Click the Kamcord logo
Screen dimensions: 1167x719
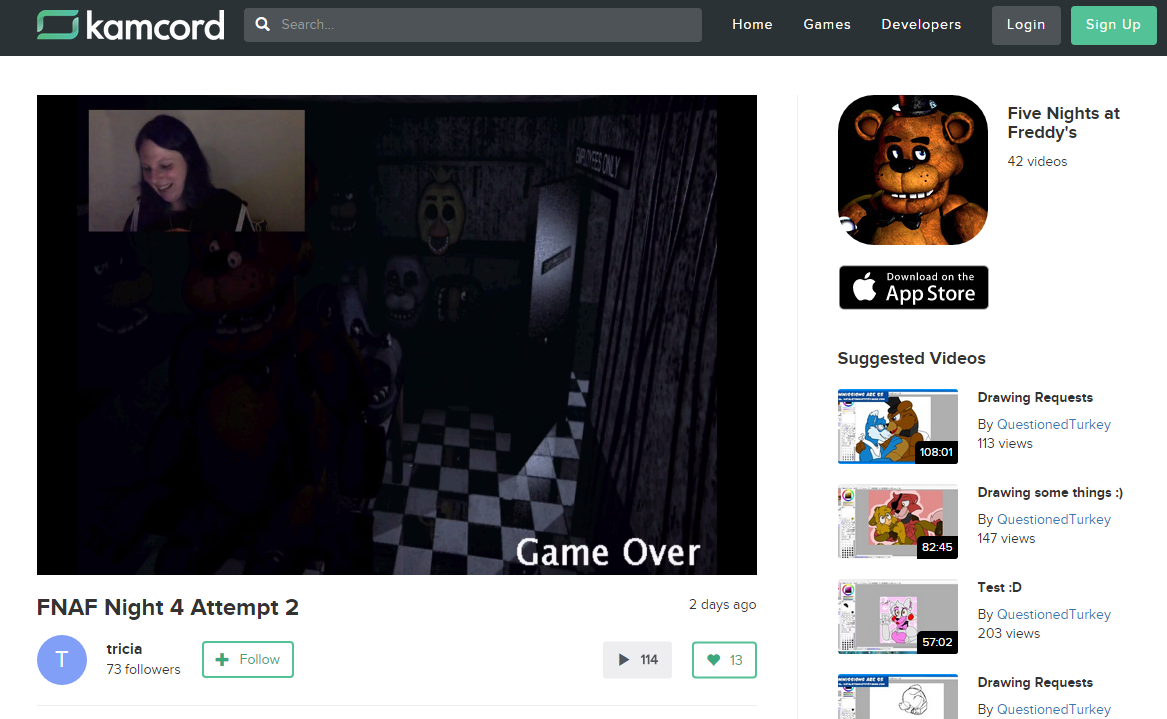pyautogui.click(x=130, y=25)
